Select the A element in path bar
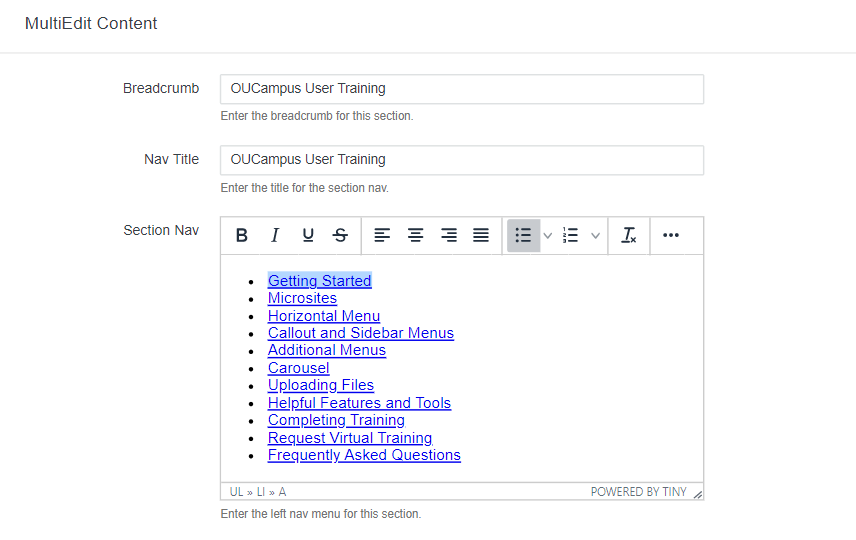This screenshot has width=856, height=540. tap(282, 492)
